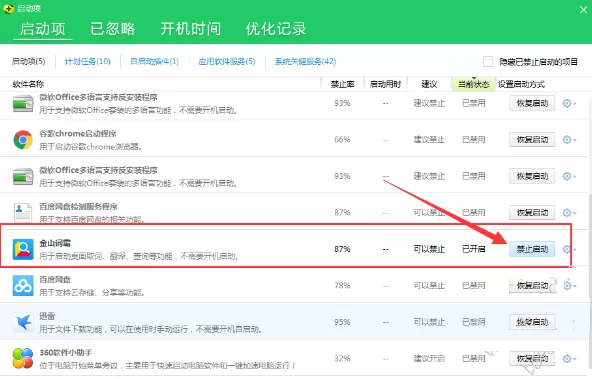Select the 计划任务(10) sub-tab
This screenshot has height=379, width=592.
click(88, 61)
